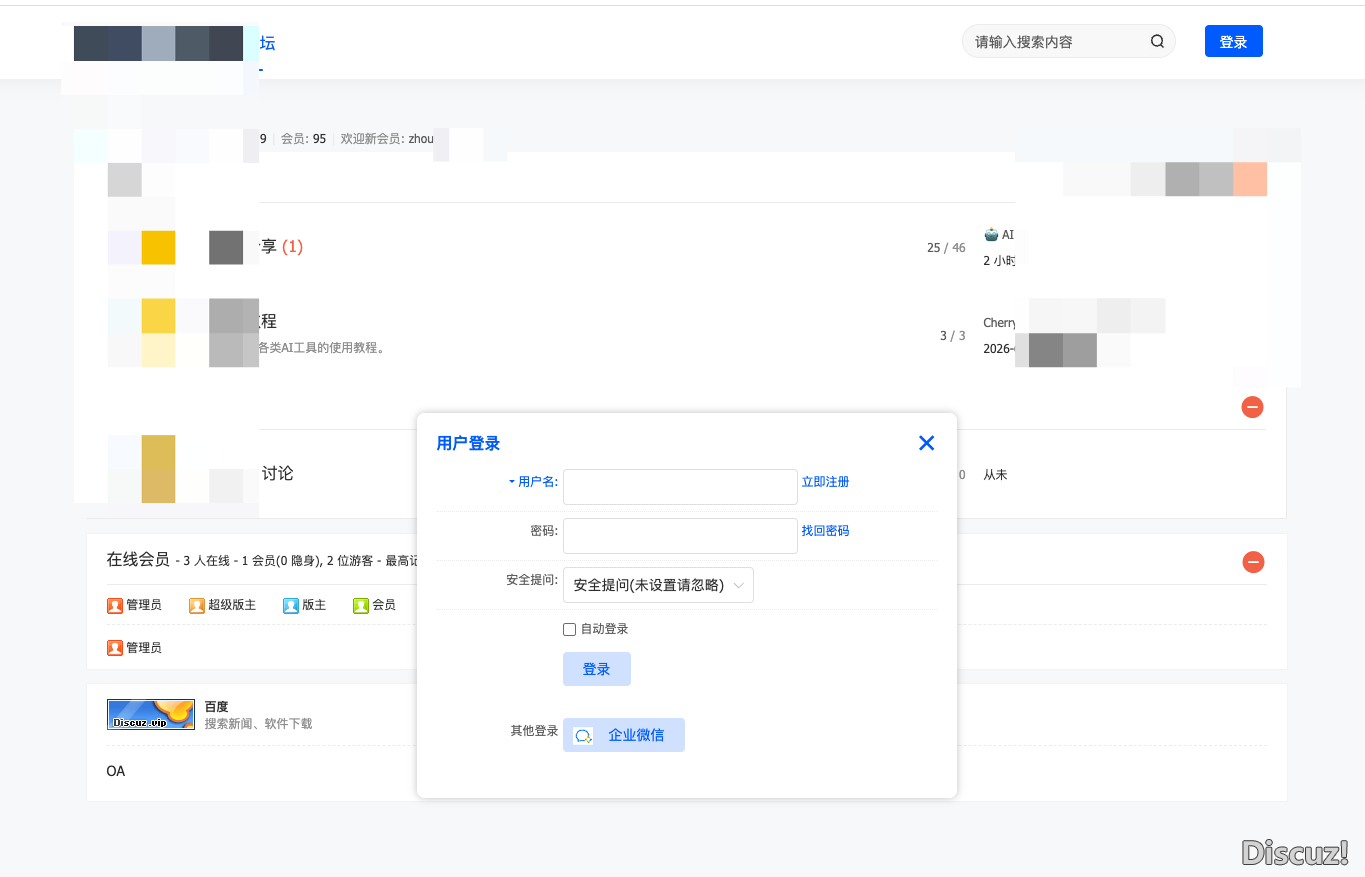Click the 从未 last-post text
This screenshot has width=1365, height=877.
995,475
